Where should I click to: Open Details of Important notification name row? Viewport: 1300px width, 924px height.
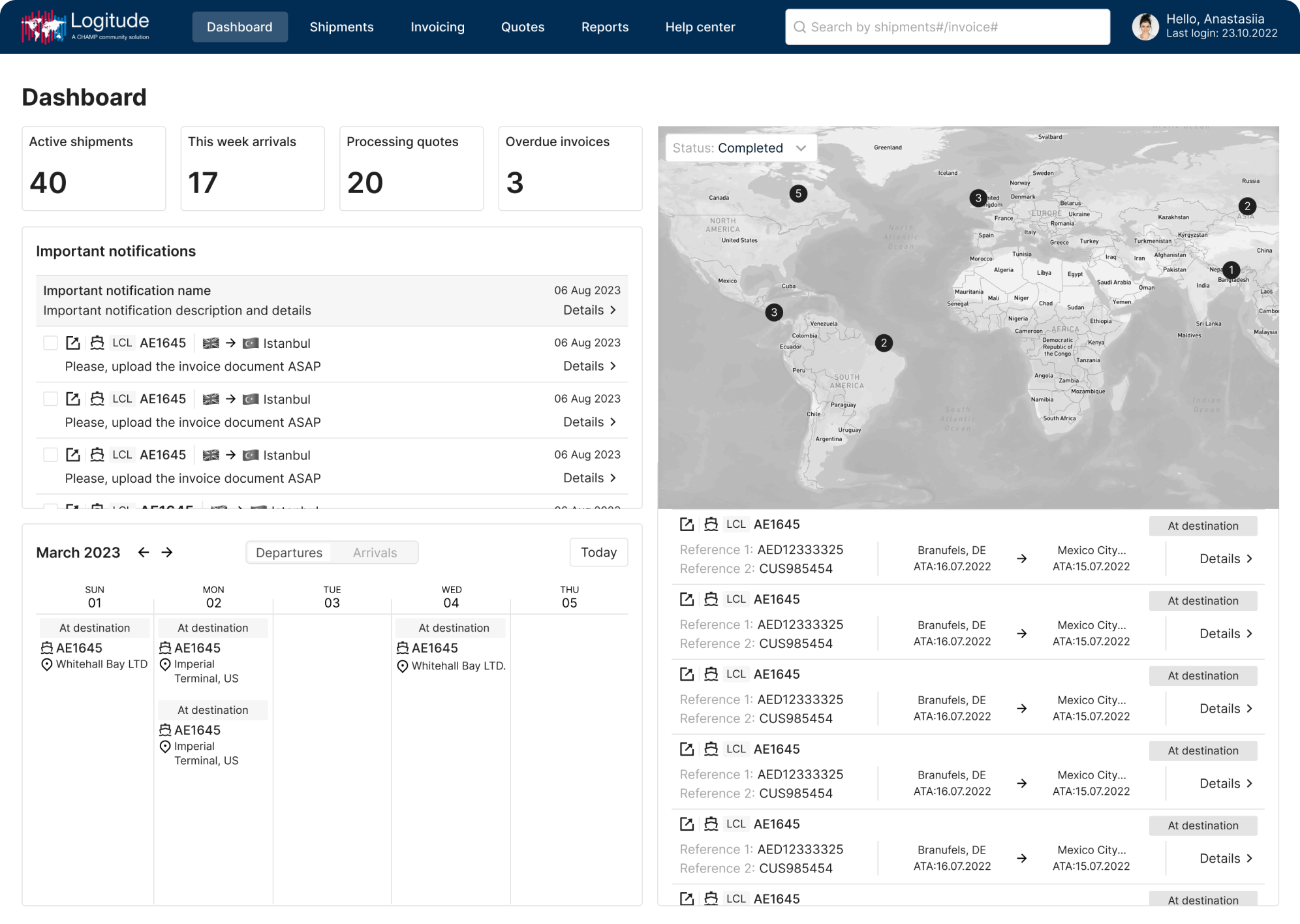(x=589, y=310)
